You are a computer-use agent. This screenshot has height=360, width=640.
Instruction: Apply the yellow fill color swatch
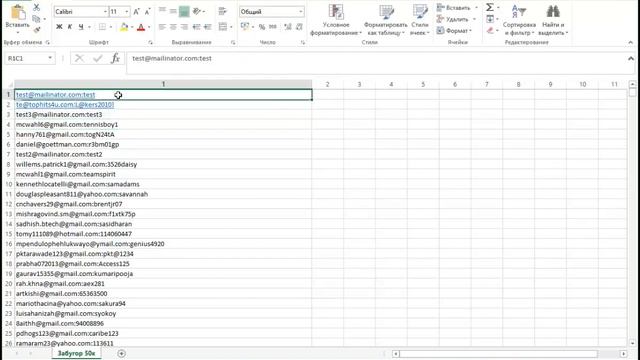124,27
